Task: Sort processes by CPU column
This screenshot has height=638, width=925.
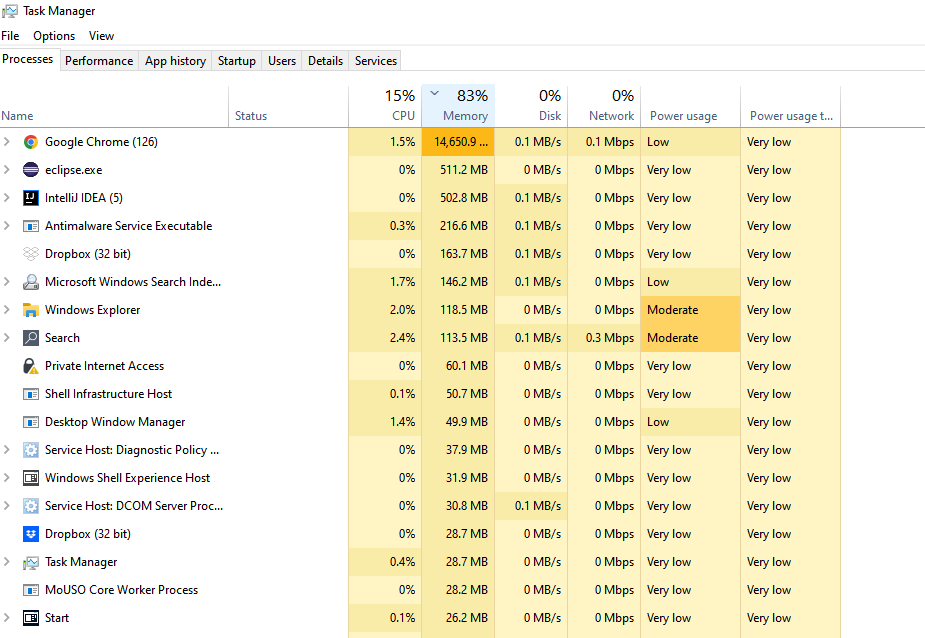Action: (x=386, y=106)
